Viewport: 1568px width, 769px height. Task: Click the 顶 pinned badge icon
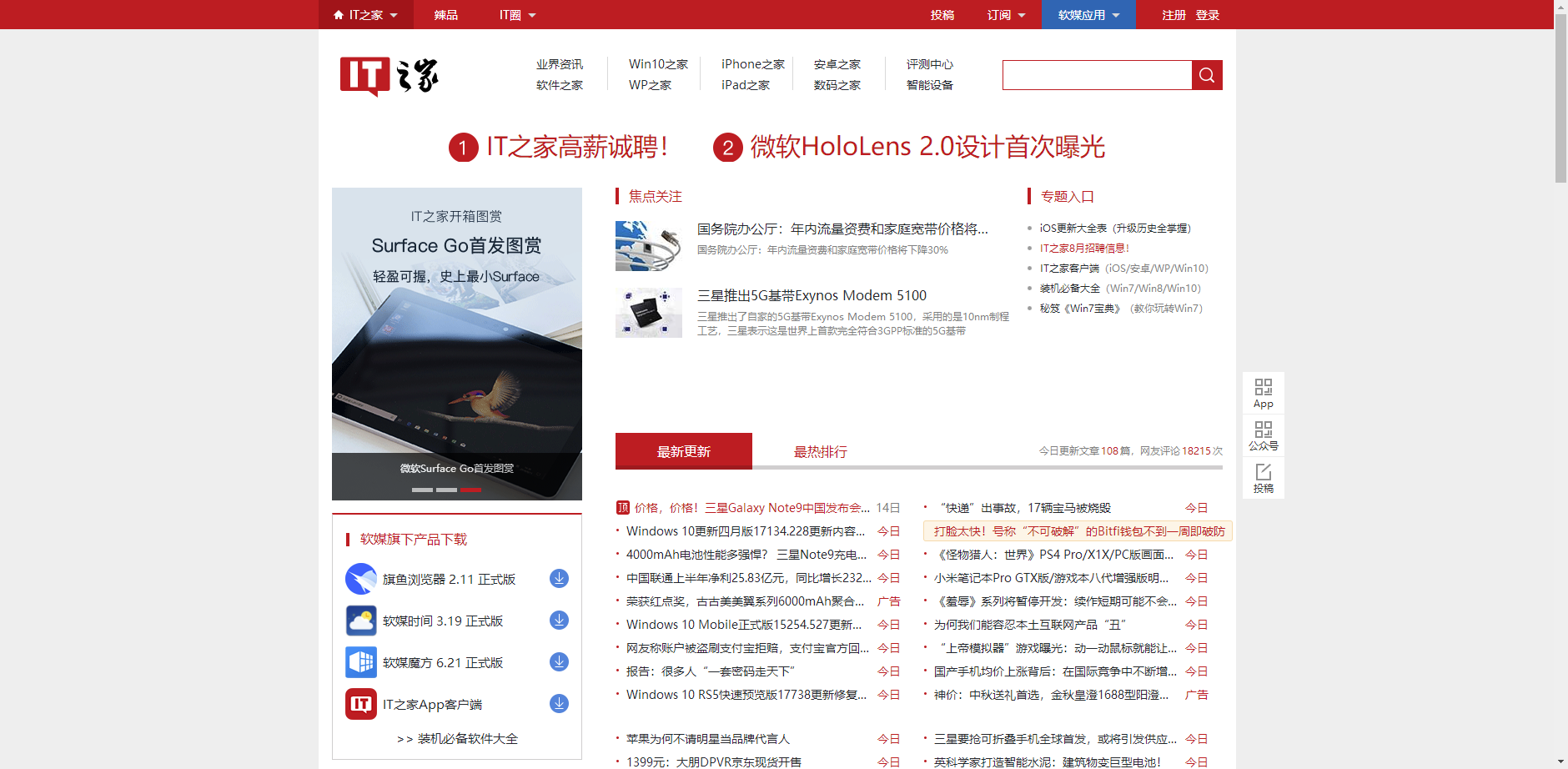622,507
